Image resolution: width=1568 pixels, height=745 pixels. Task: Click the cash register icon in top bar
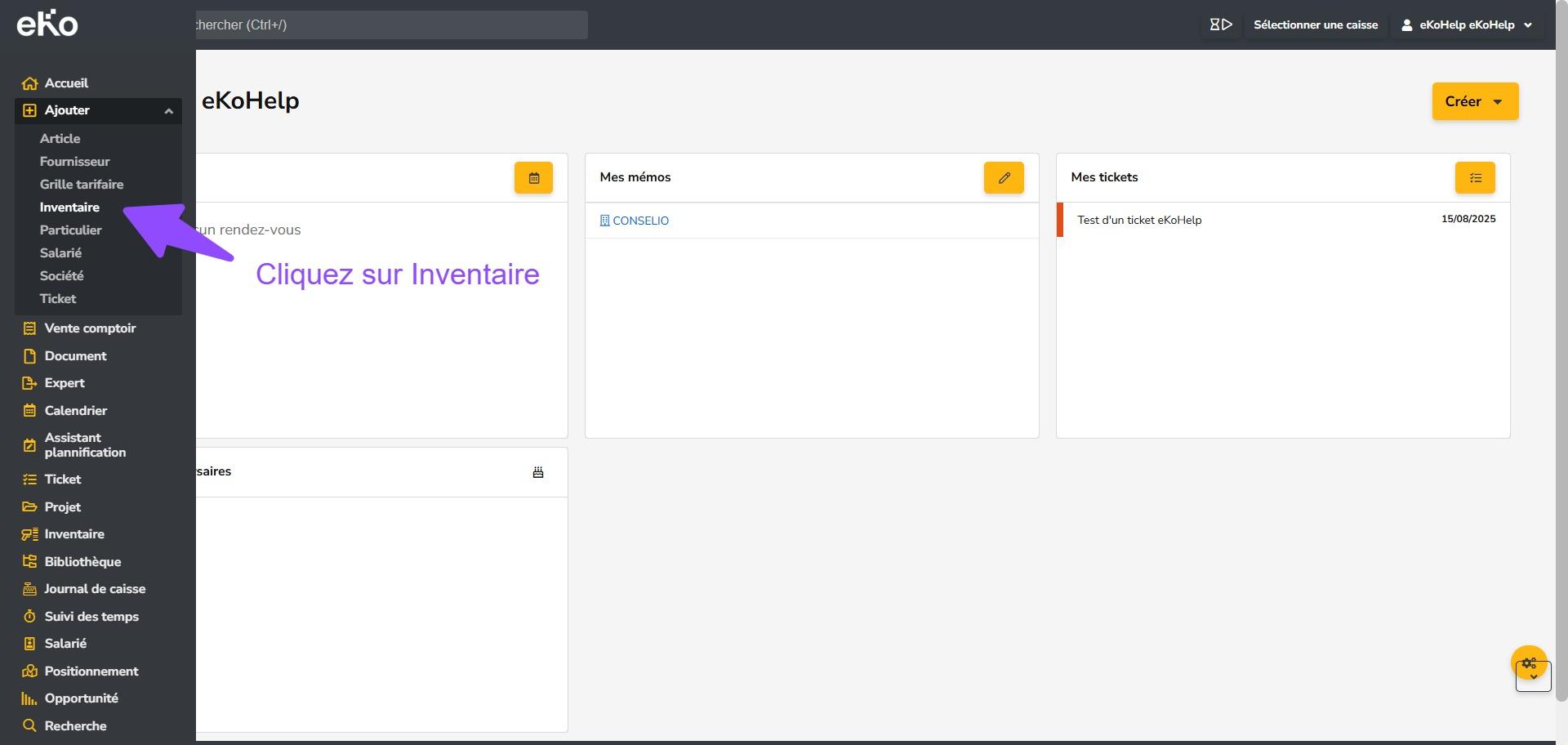[1221, 25]
